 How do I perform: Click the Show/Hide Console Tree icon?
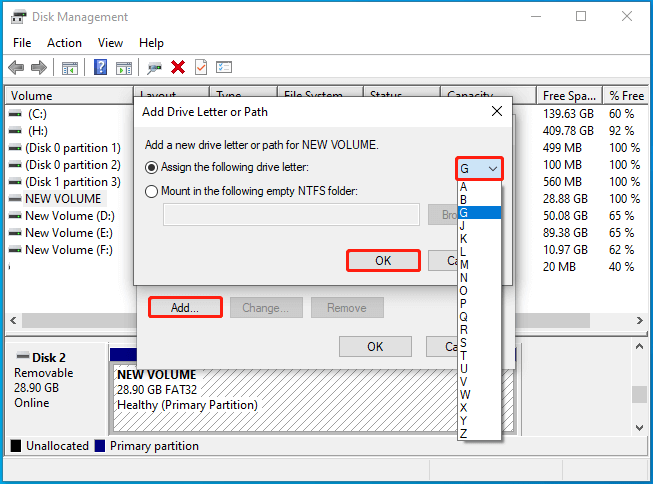coord(70,67)
